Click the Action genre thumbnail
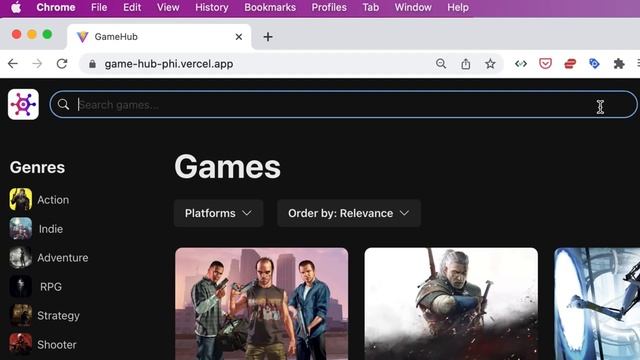 (x=21, y=200)
